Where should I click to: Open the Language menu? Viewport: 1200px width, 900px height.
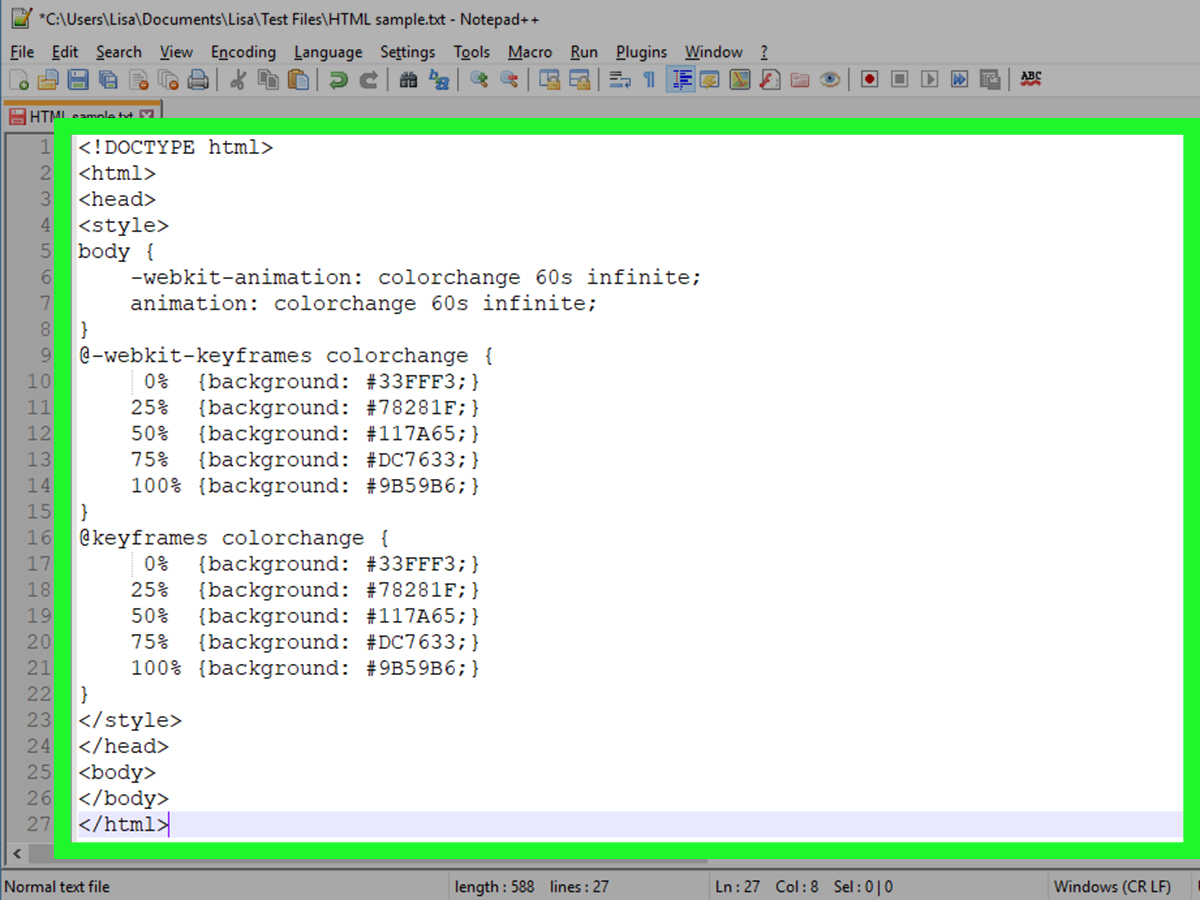click(328, 52)
